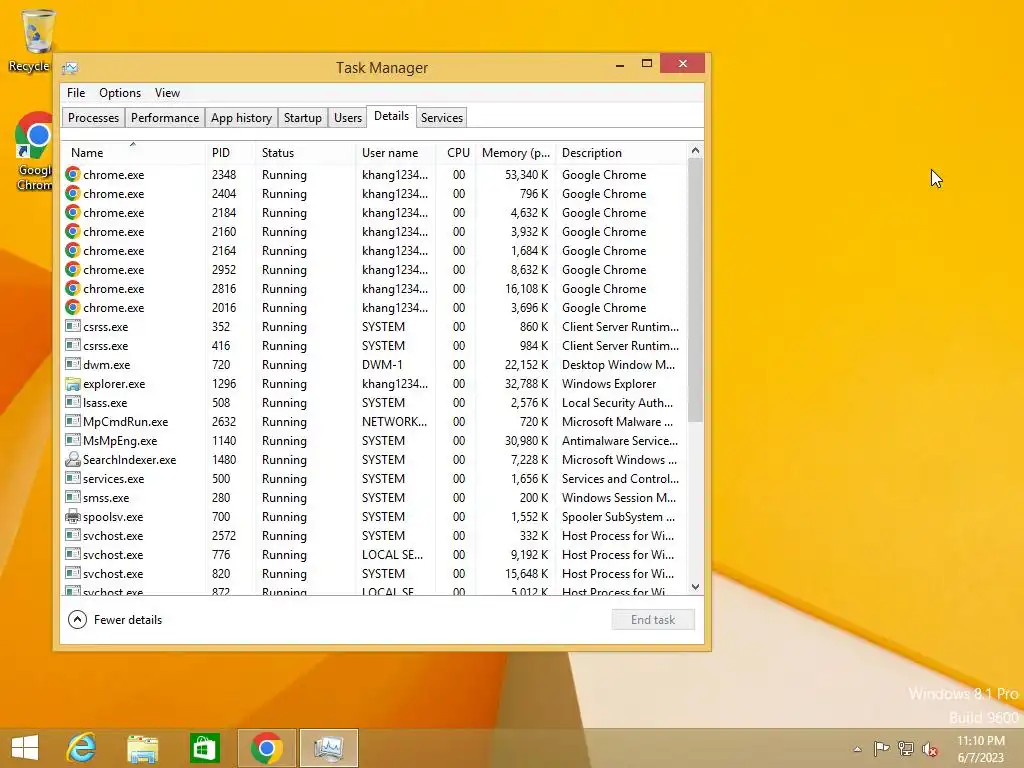
Task: Click the Task Manager title bar icon
Action: (x=70, y=67)
